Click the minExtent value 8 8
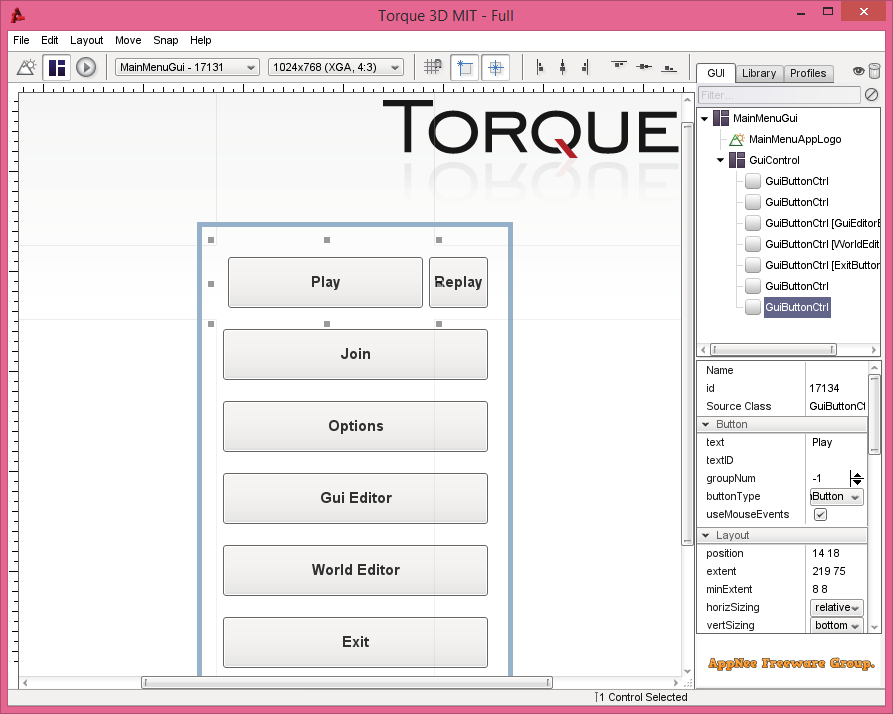 click(x=820, y=589)
